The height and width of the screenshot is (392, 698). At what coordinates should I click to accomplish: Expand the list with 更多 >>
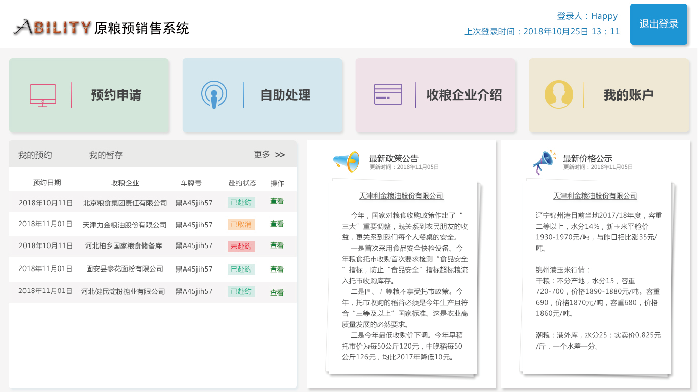point(269,154)
